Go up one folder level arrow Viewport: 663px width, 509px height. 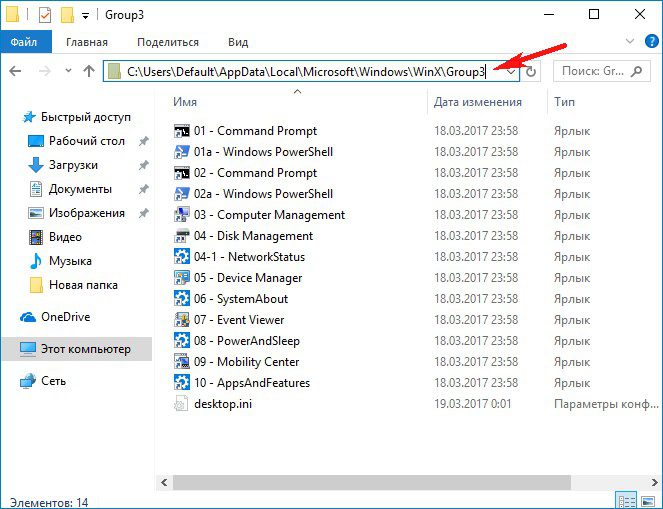click(x=89, y=71)
